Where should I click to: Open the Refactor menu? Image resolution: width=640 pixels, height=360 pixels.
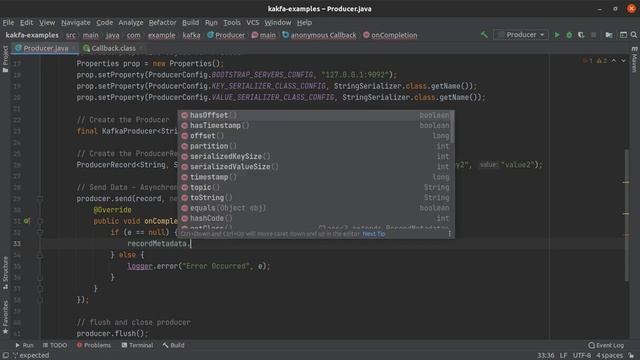click(162, 22)
